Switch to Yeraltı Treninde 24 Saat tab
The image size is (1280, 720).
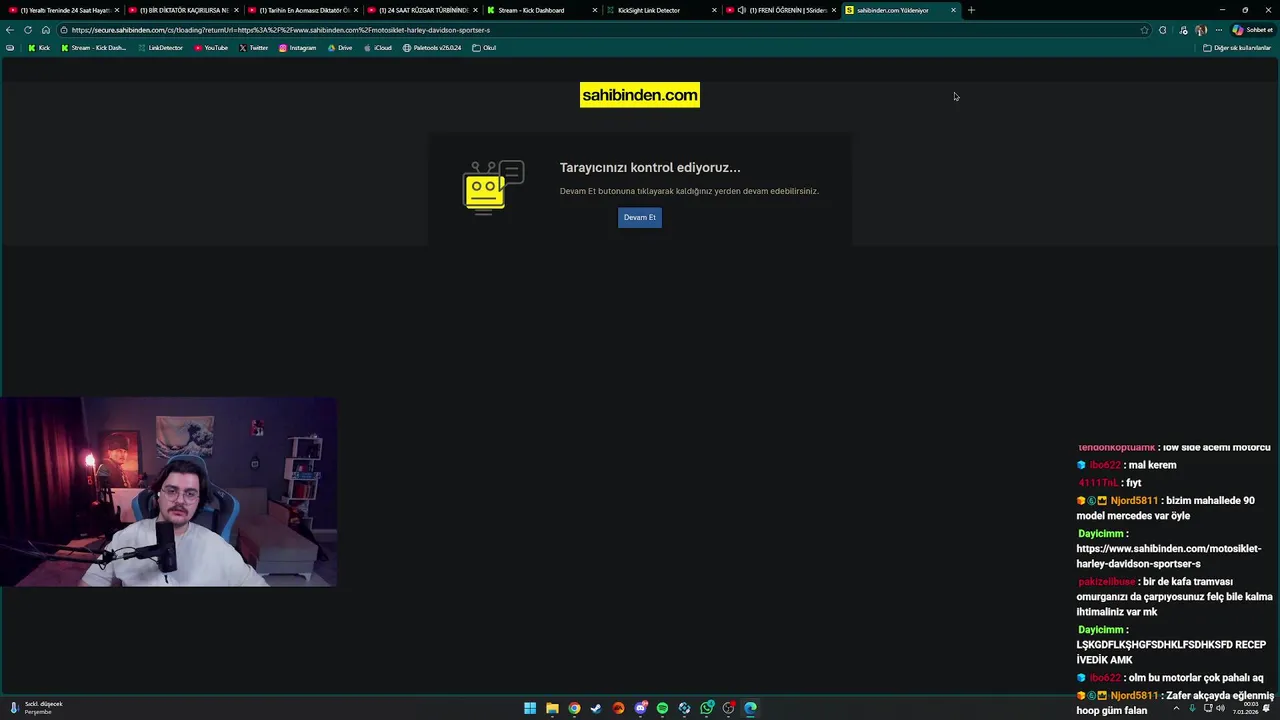pos(63,10)
